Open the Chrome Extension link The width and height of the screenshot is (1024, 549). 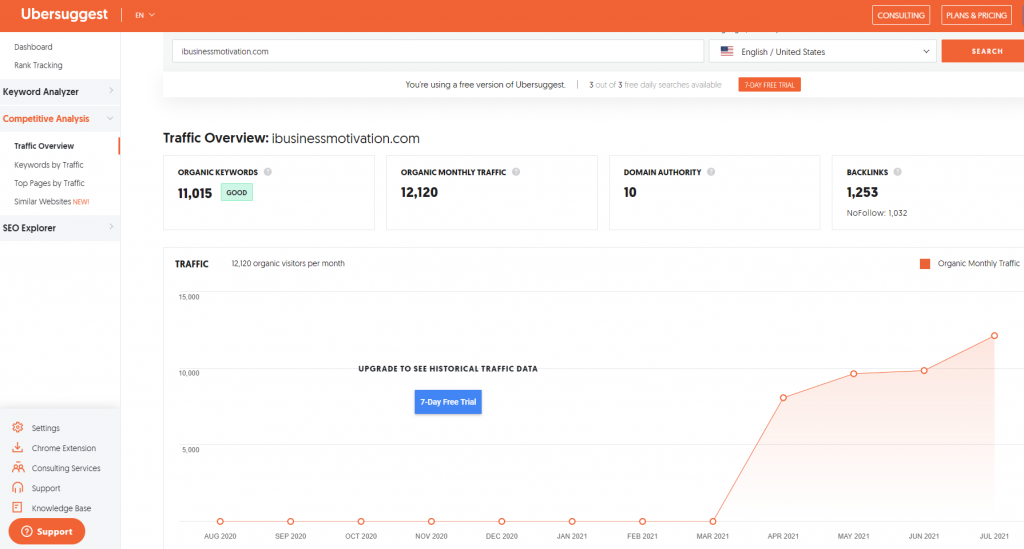click(x=64, y=448)
